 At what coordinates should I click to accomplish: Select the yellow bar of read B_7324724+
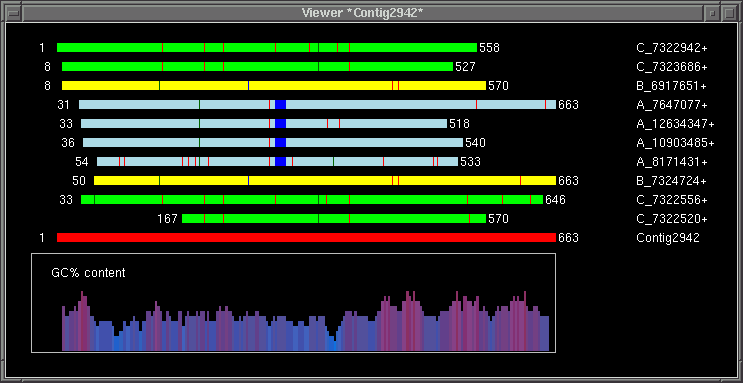tap(325, 180)
